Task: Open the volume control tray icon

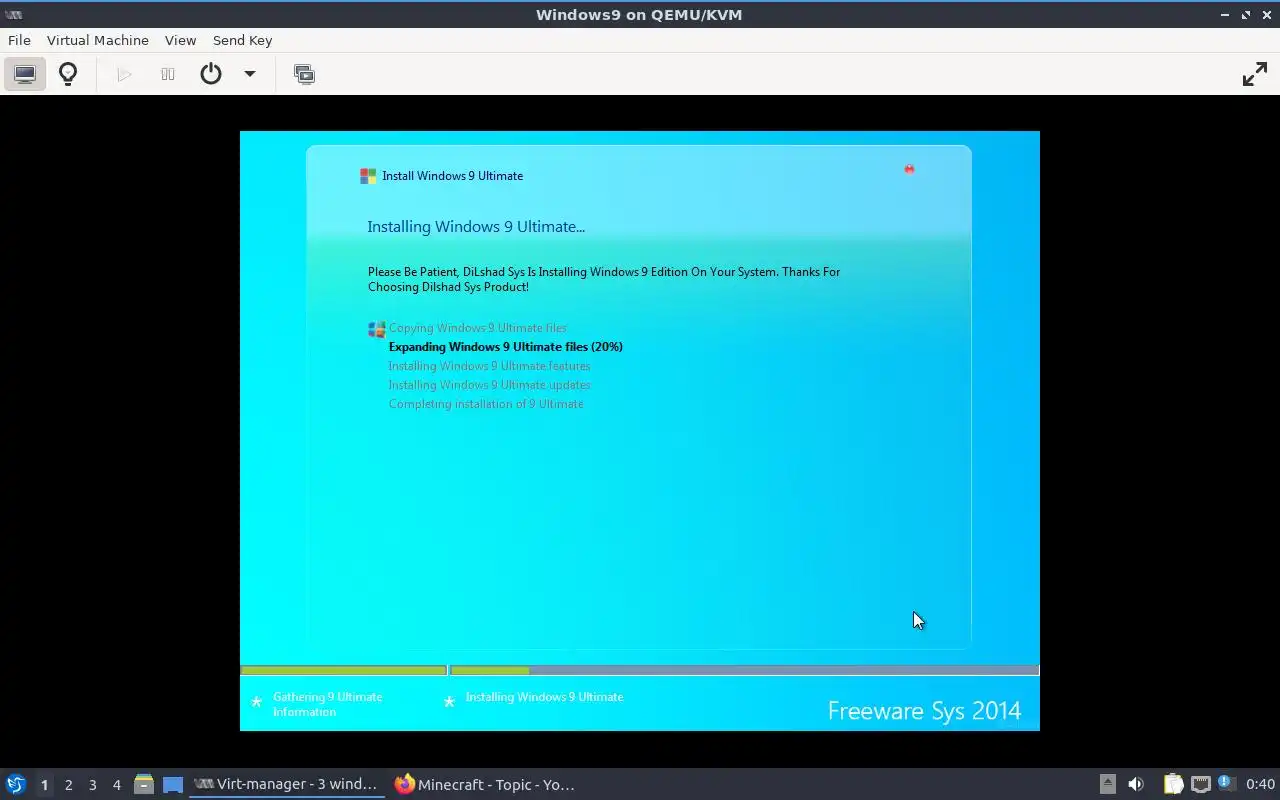Action: (x=1136, y=785)
